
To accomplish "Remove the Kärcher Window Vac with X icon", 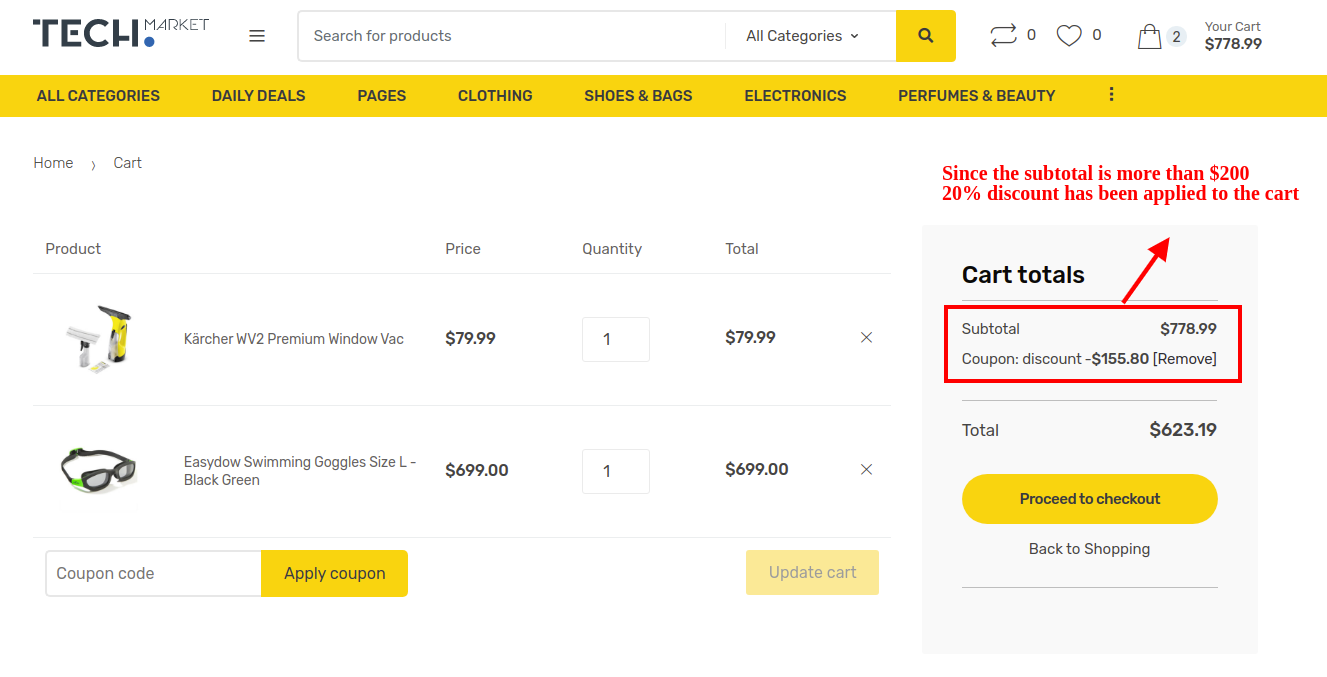I will [866, 337].
